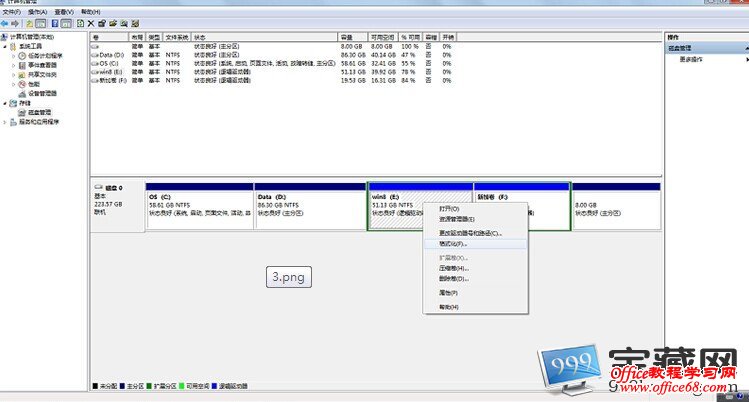Click the open-folder toolbar icon
The image size is (749, 402).
113,23
